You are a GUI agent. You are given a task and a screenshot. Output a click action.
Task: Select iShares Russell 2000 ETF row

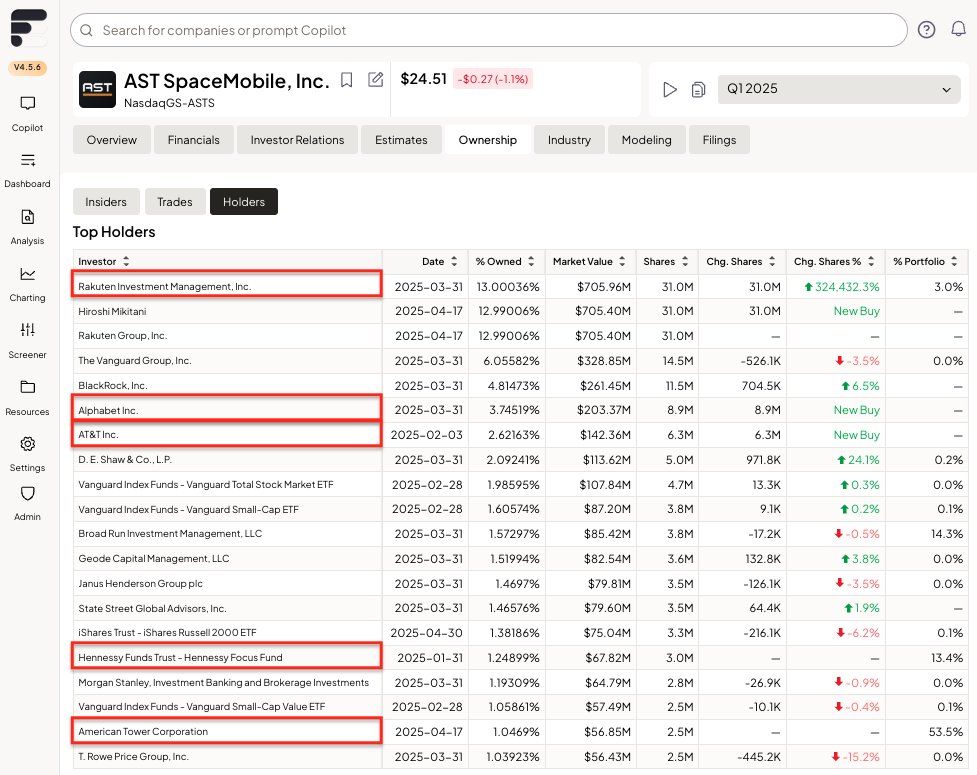point(520,633)
